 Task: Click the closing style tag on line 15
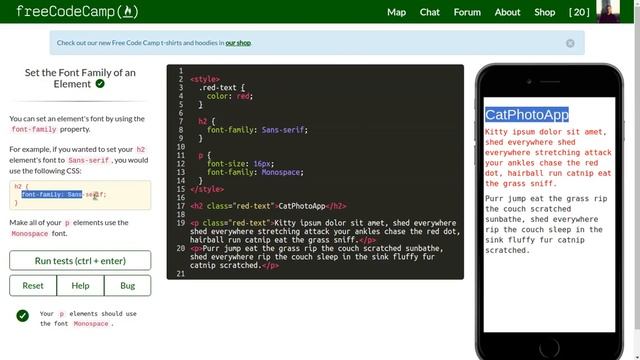tap(207, 189)
